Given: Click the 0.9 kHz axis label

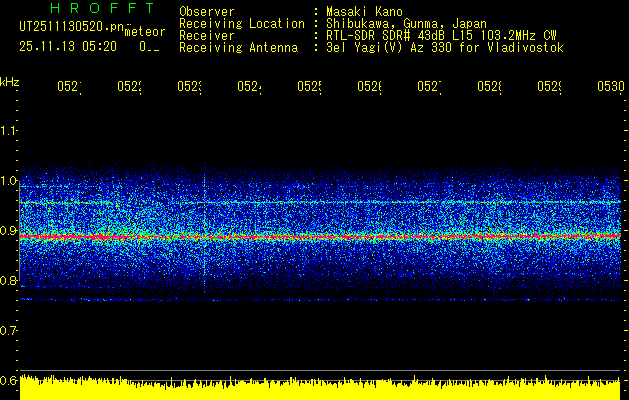Looking at the screenshot, I should pyautogui.click(x=8, y=231).
